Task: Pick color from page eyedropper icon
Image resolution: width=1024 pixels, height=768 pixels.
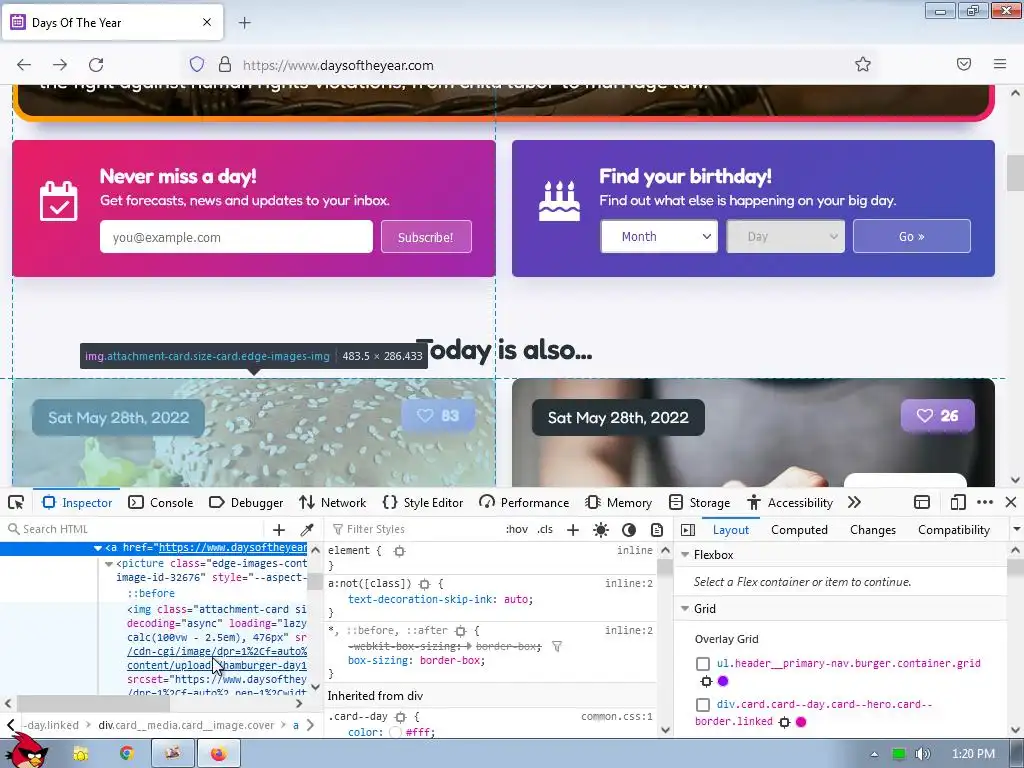Action: click(x=307, y=530)
